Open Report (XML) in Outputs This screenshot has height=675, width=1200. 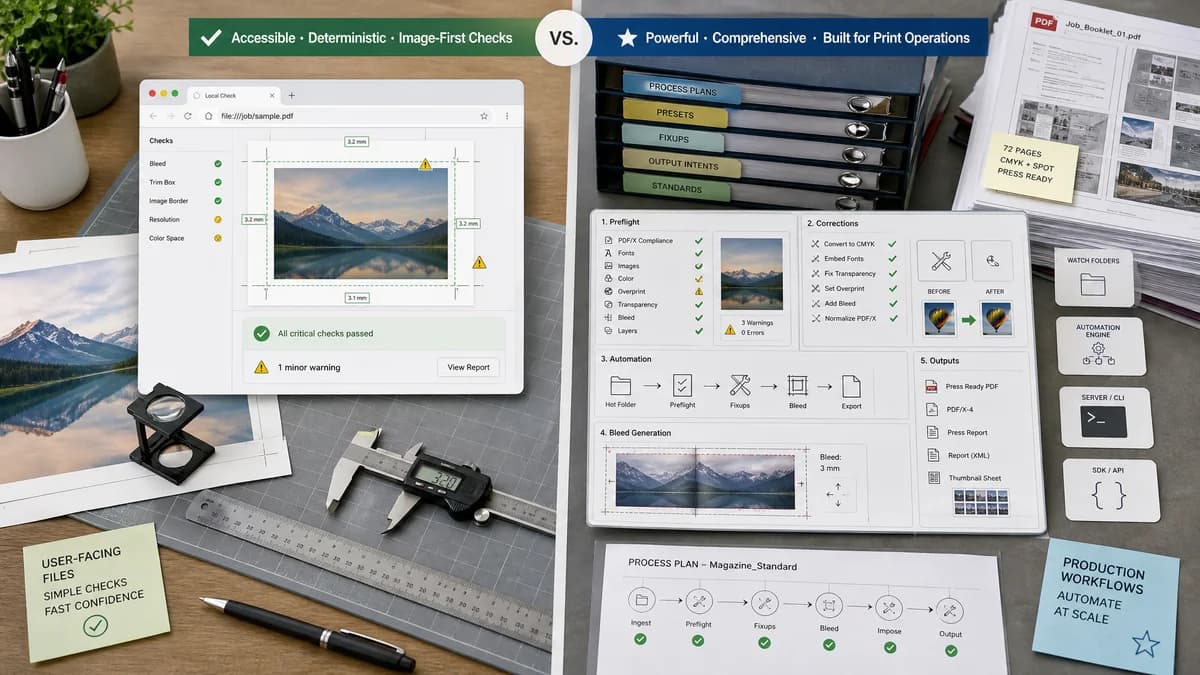tap(958, 455)
